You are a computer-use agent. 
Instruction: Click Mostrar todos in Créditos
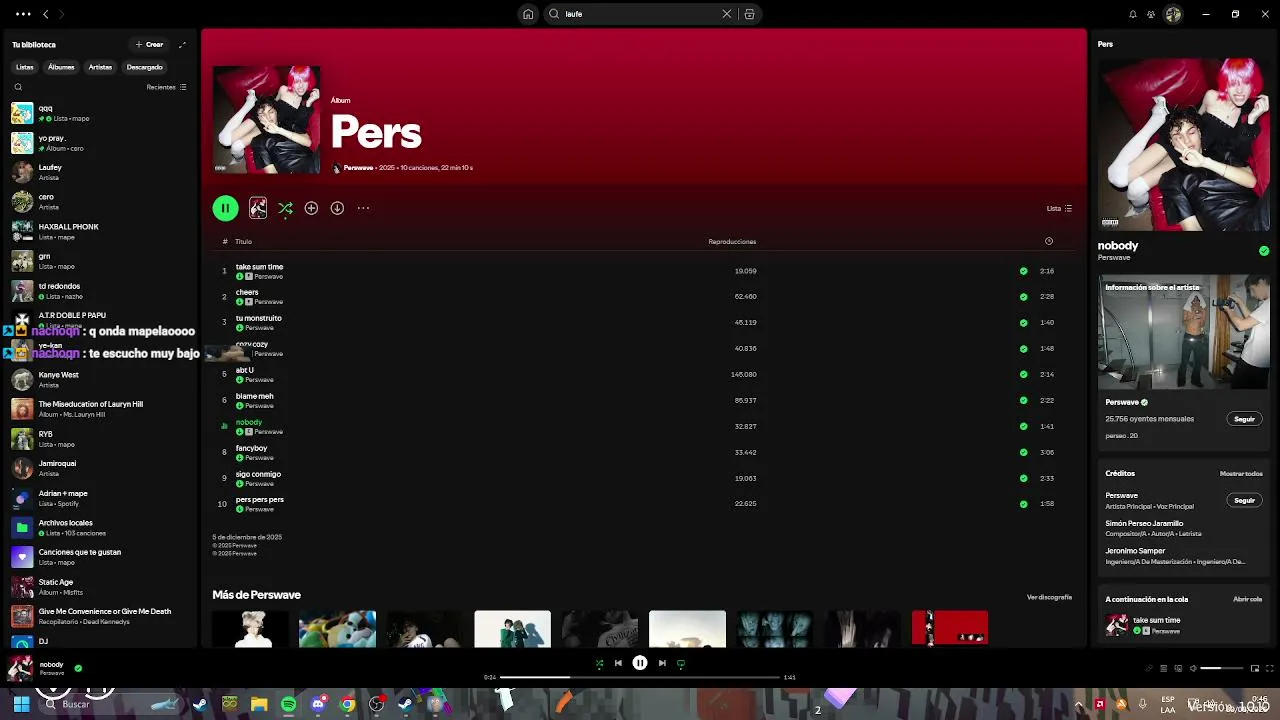tap(1241, 474)
